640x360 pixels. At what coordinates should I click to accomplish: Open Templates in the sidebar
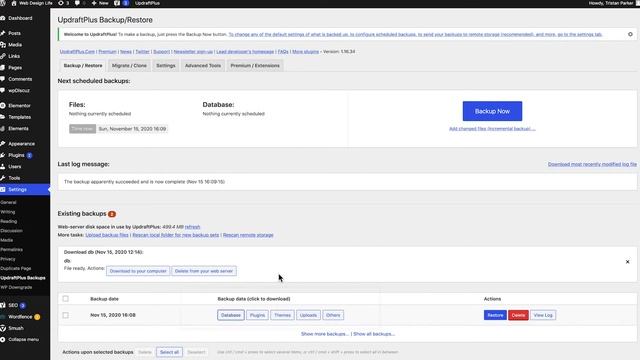(x=19, y=117)
